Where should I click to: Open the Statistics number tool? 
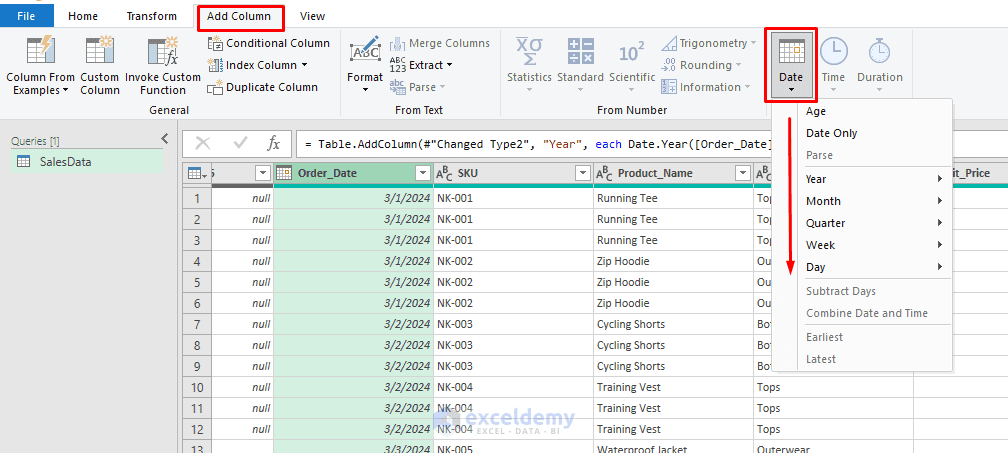(x=529, y=66)
